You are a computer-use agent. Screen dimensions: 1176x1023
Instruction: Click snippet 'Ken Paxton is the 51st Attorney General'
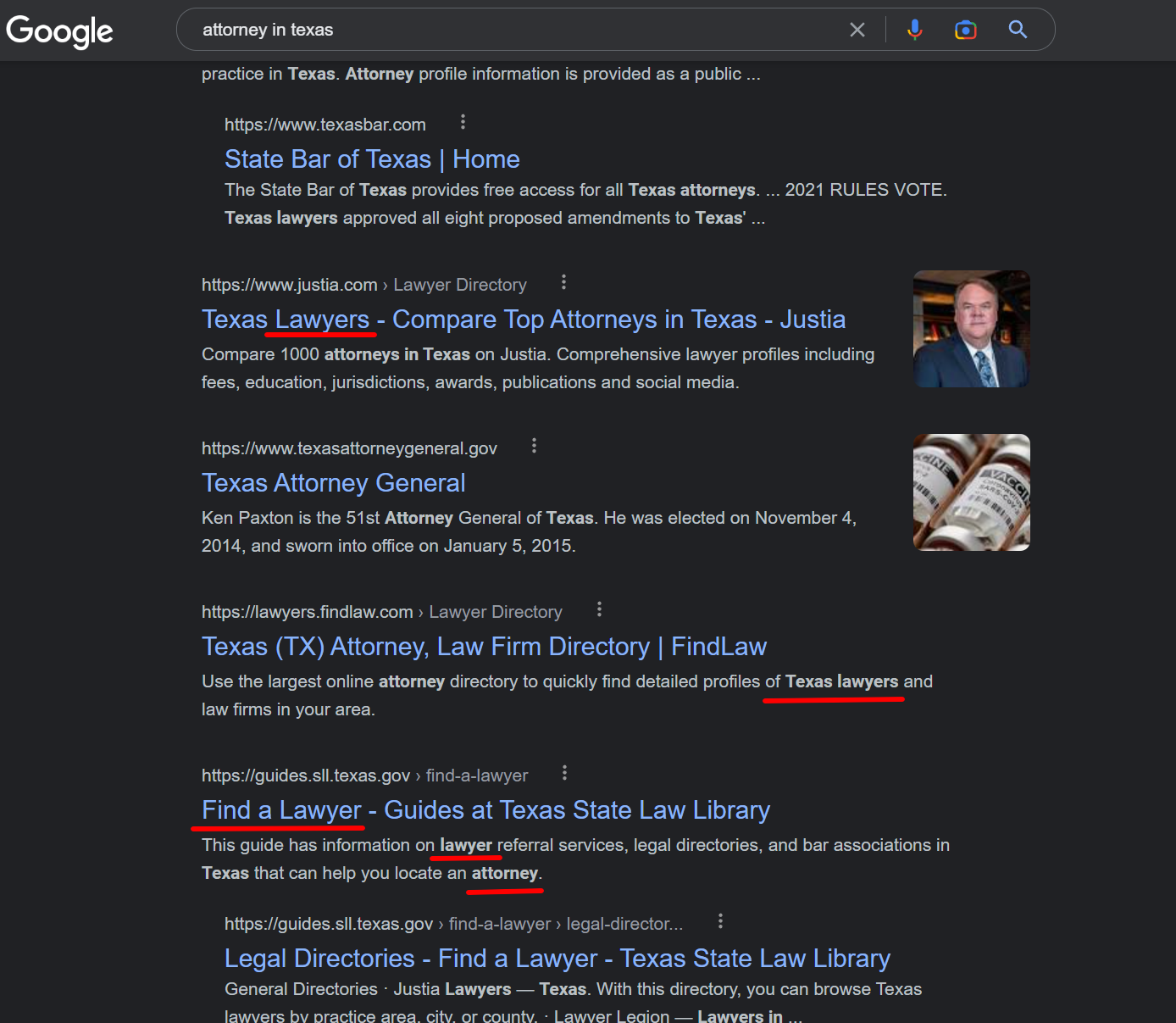click(530, 532)
